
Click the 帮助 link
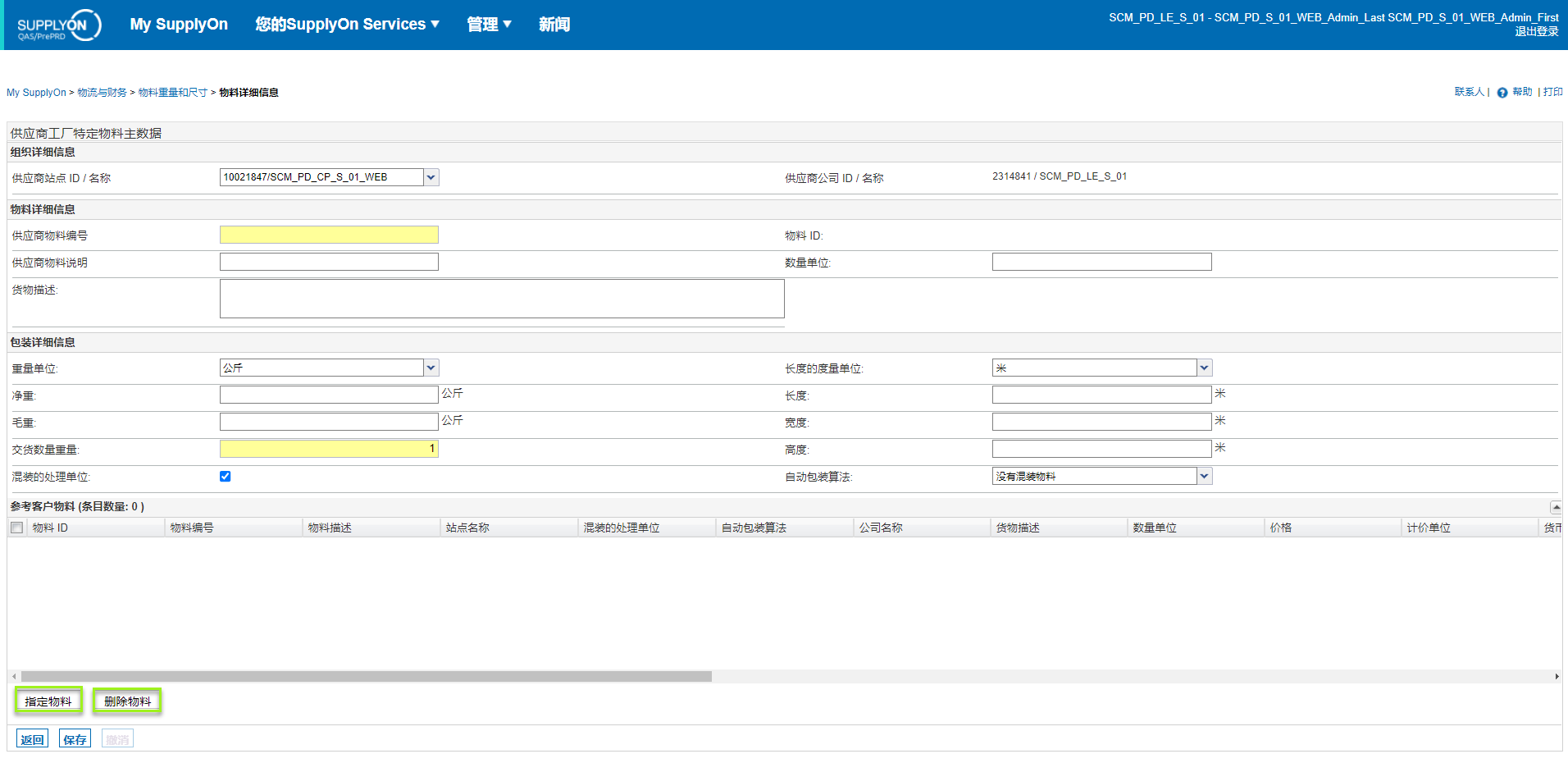[1522, 92]
